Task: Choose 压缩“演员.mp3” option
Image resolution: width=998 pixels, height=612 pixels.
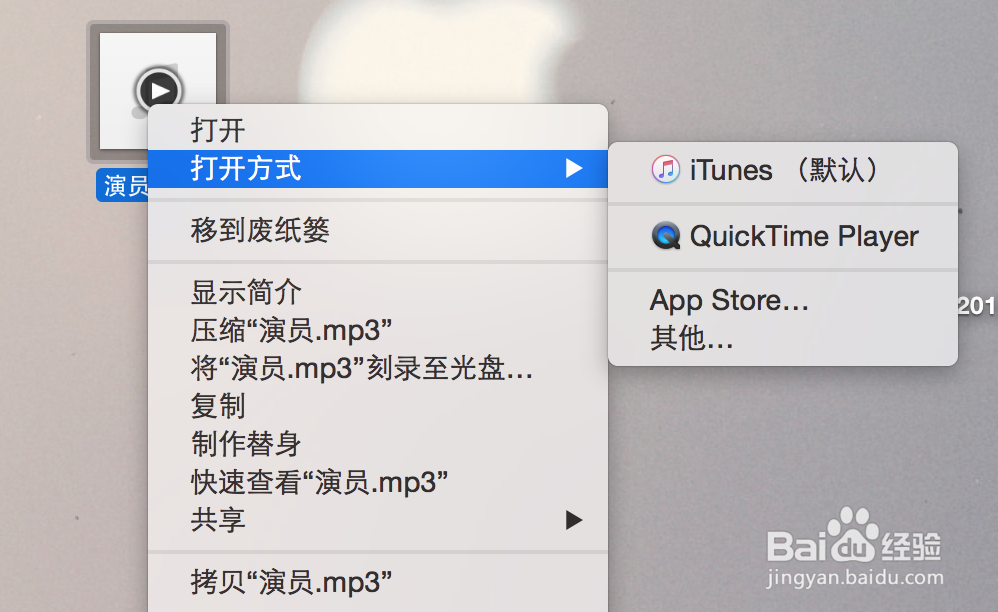Action: pyautogui.click(x=377, y=330)
